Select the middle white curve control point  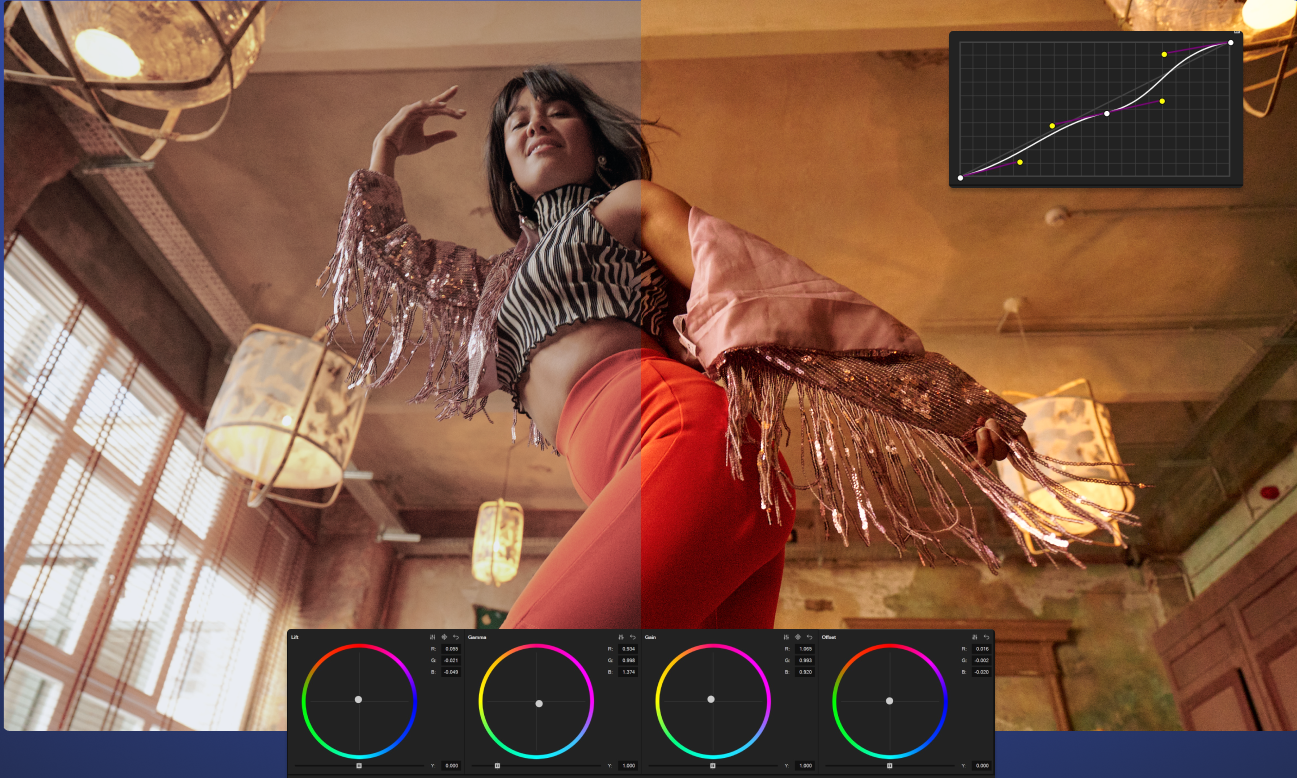pos(1107,114)
